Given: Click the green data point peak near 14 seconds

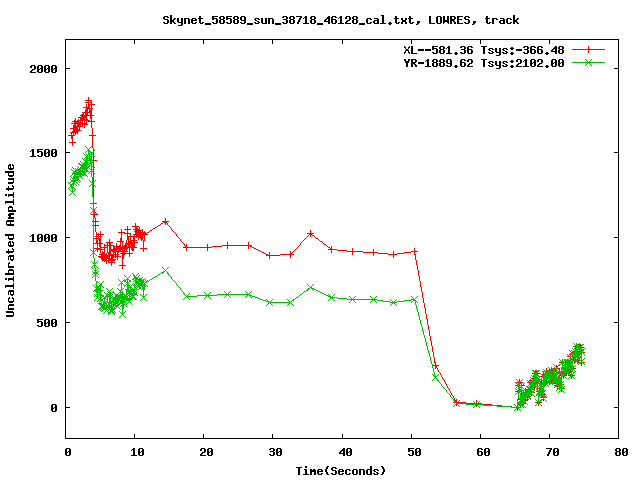Looking at the screenshot, I should pyautogui.click(x=165, y=270).
